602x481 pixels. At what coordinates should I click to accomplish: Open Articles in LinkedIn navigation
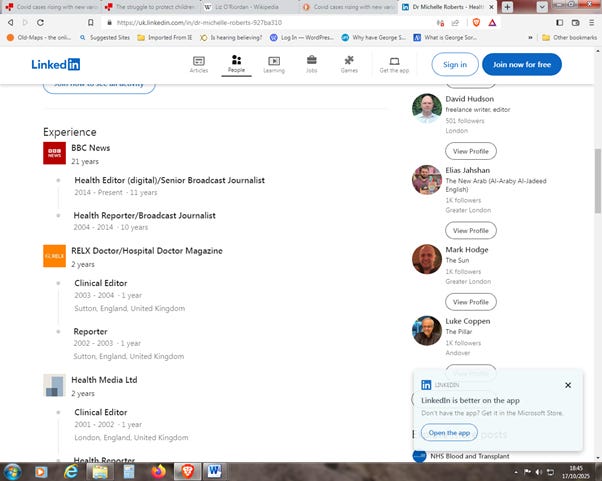click(199, 64)
